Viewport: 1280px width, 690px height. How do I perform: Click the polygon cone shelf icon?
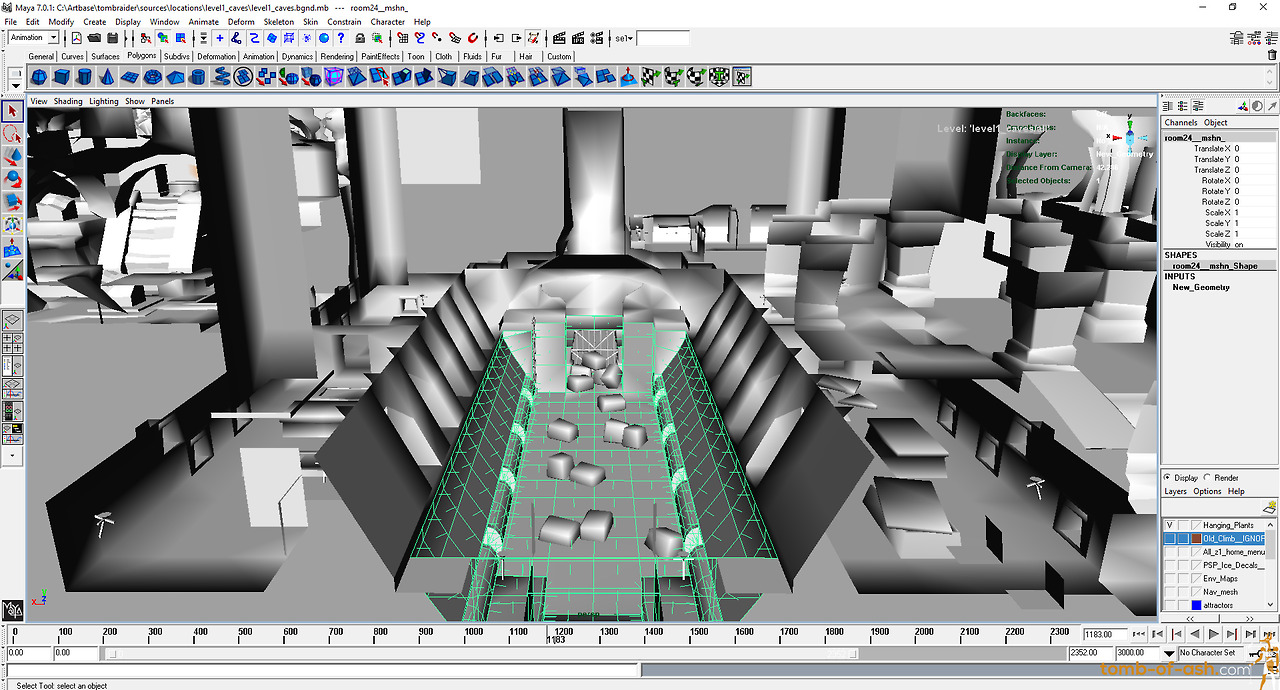(108, 77)
